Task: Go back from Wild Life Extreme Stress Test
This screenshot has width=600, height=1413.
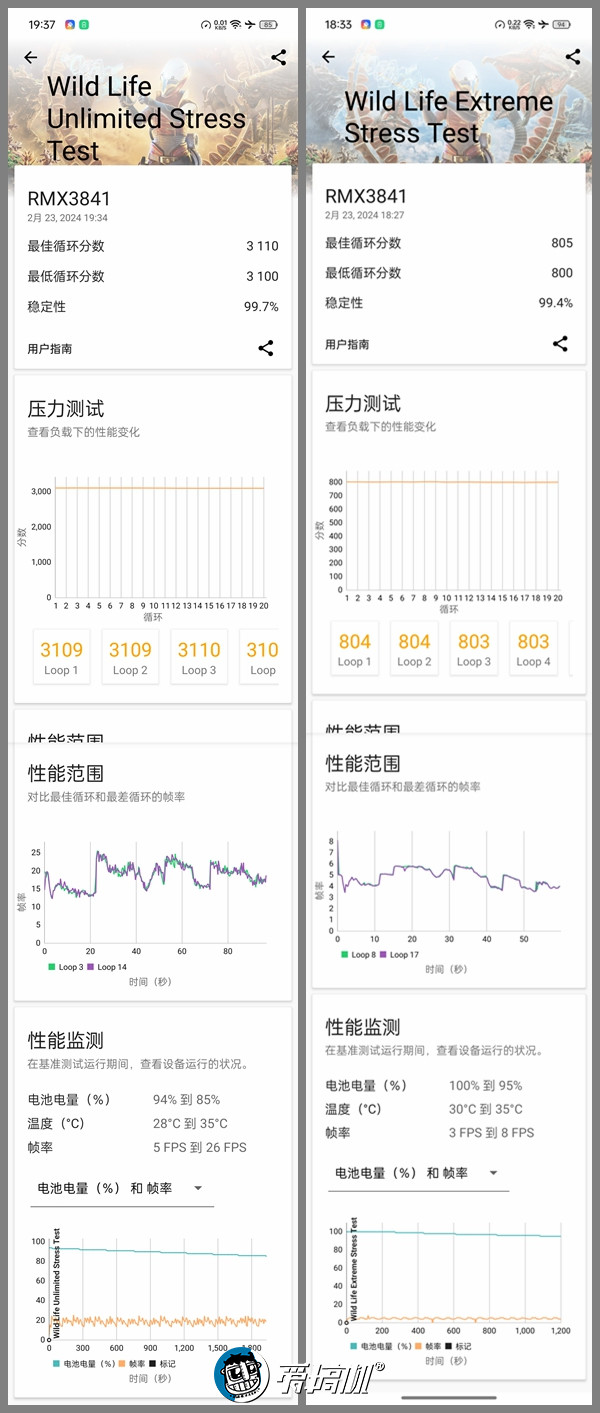Action: [x=328, y=57]
